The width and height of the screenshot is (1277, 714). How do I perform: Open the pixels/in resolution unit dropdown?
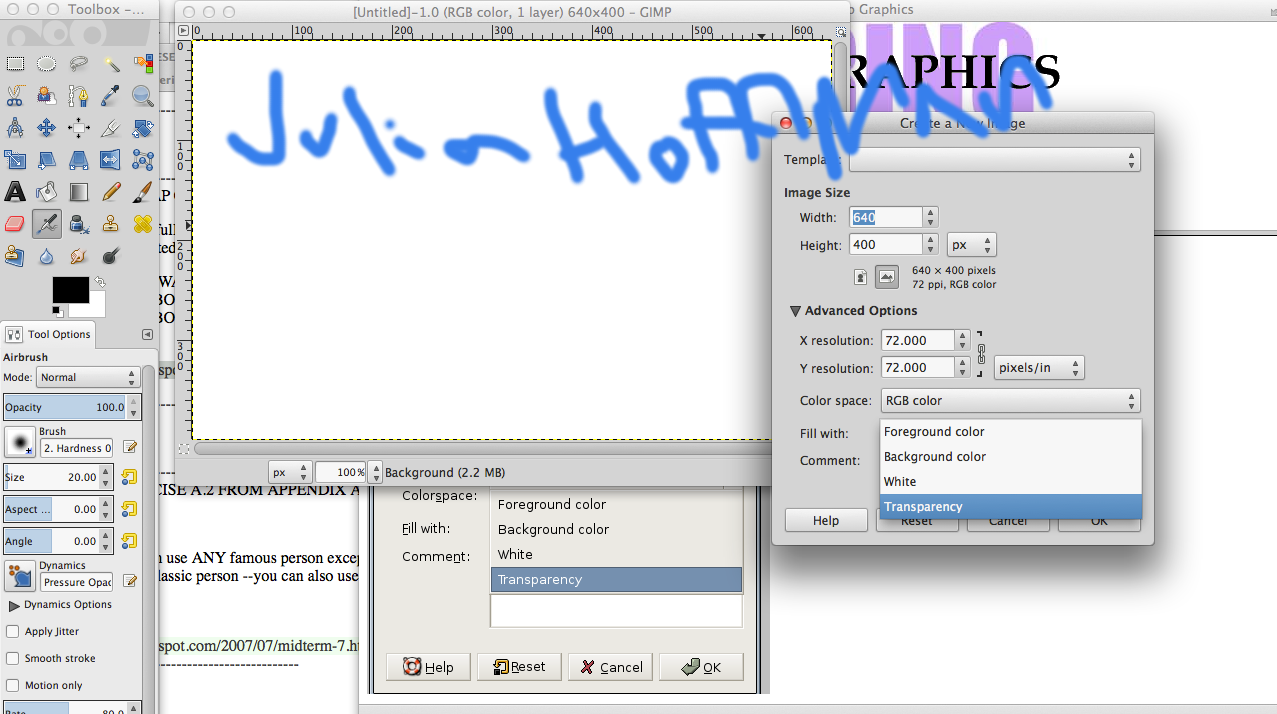(x=1039, y=368)
